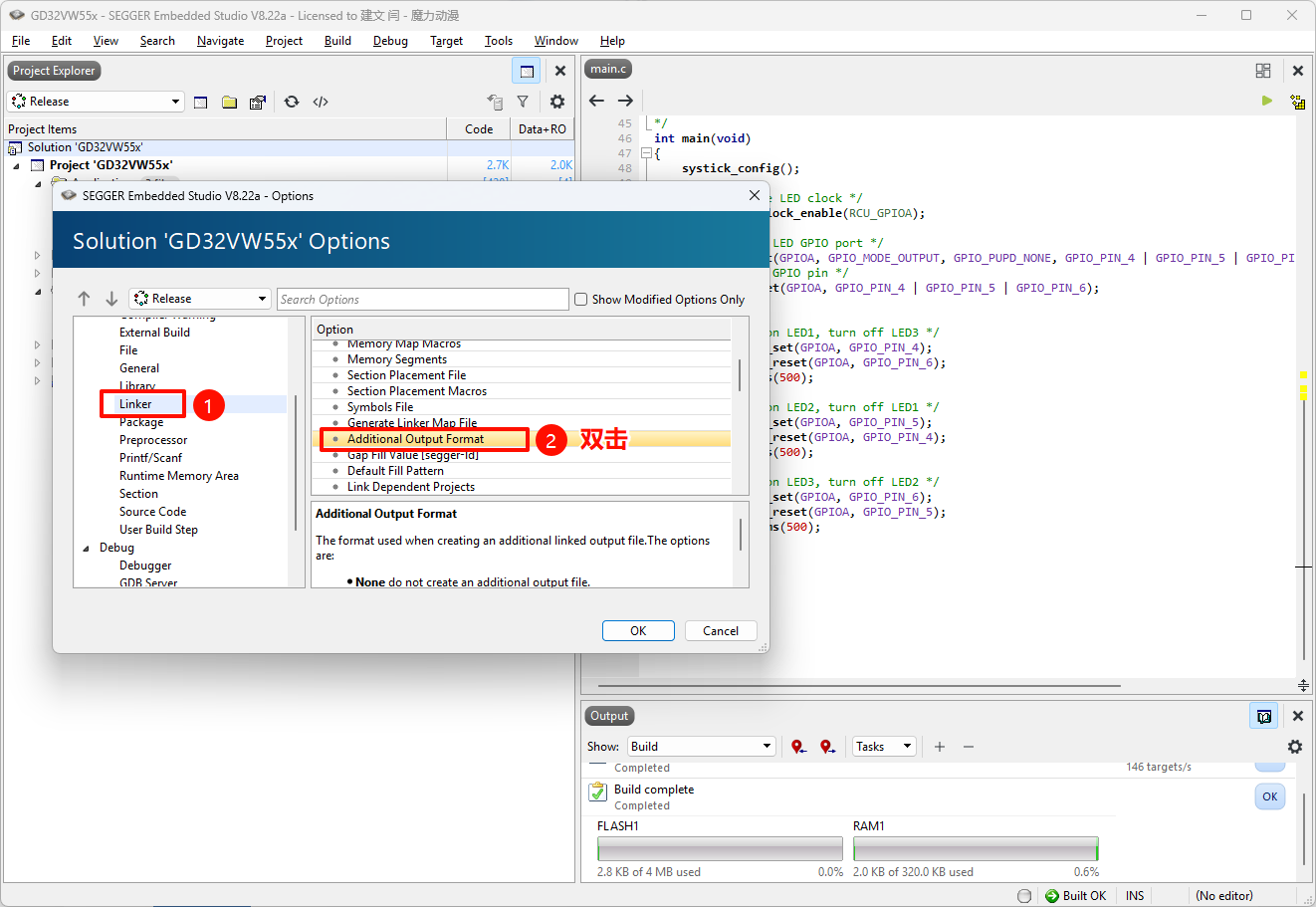Collapse the Debug tree node in options

pyautogui.click(x=87, y=548)
